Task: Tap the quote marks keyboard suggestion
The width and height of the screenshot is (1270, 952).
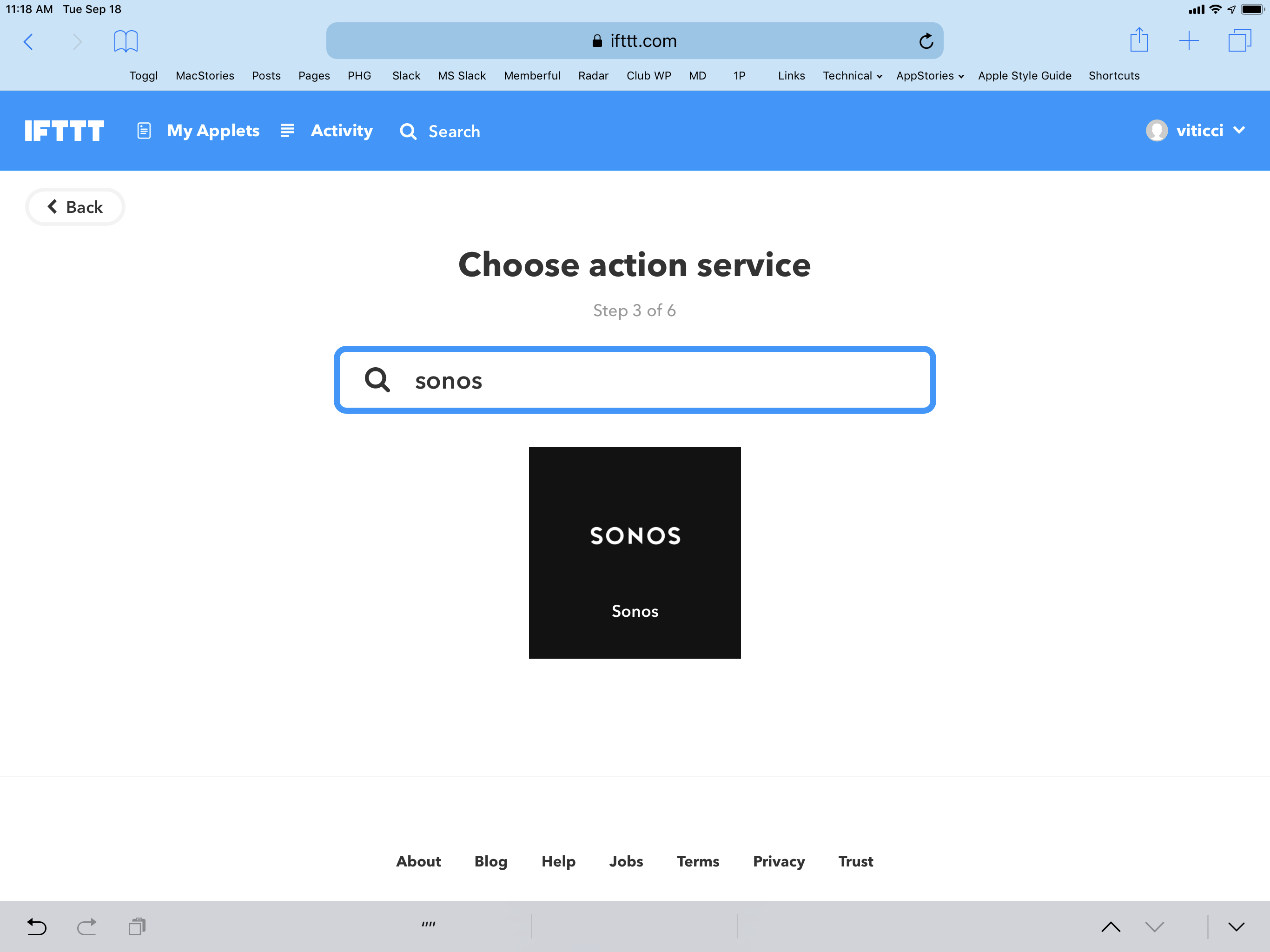Action: tap(428, 924)
